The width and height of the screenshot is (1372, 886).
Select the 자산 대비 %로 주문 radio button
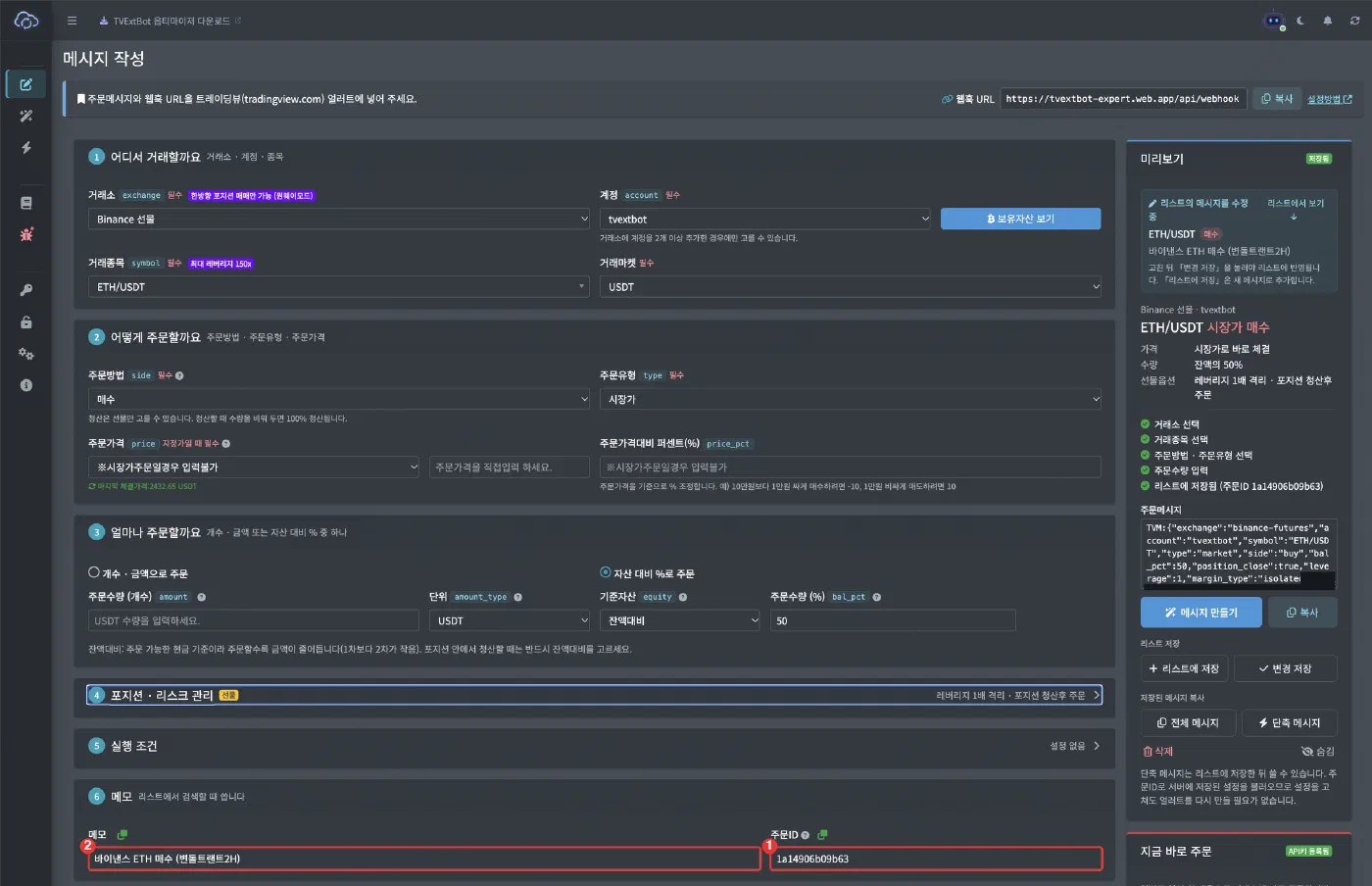[606, 572]
